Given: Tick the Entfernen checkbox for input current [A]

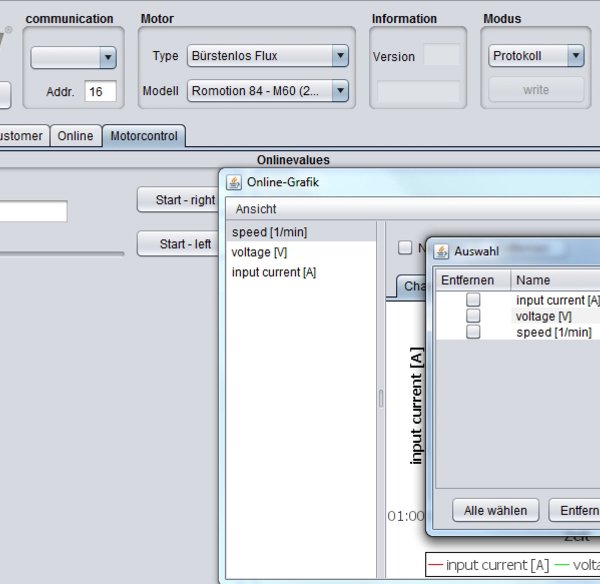Looking at the screenshot, I should 473,300.
